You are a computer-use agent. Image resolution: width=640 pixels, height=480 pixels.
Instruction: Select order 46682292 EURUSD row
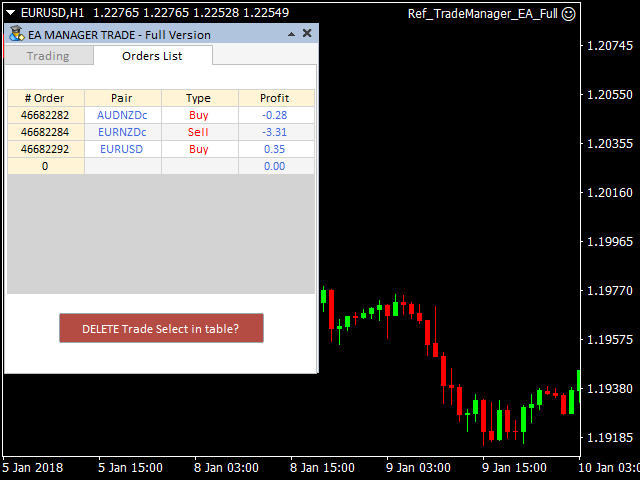click(45, 149)
